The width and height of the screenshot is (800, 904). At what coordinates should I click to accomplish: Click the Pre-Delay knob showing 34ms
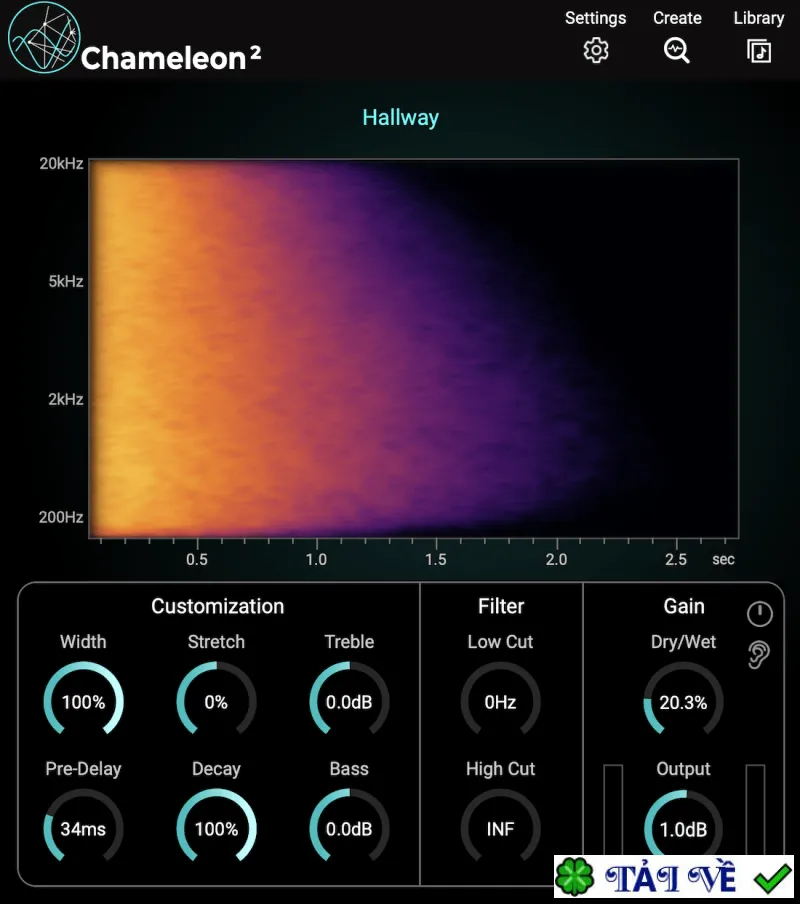click(x=84, y=828)
